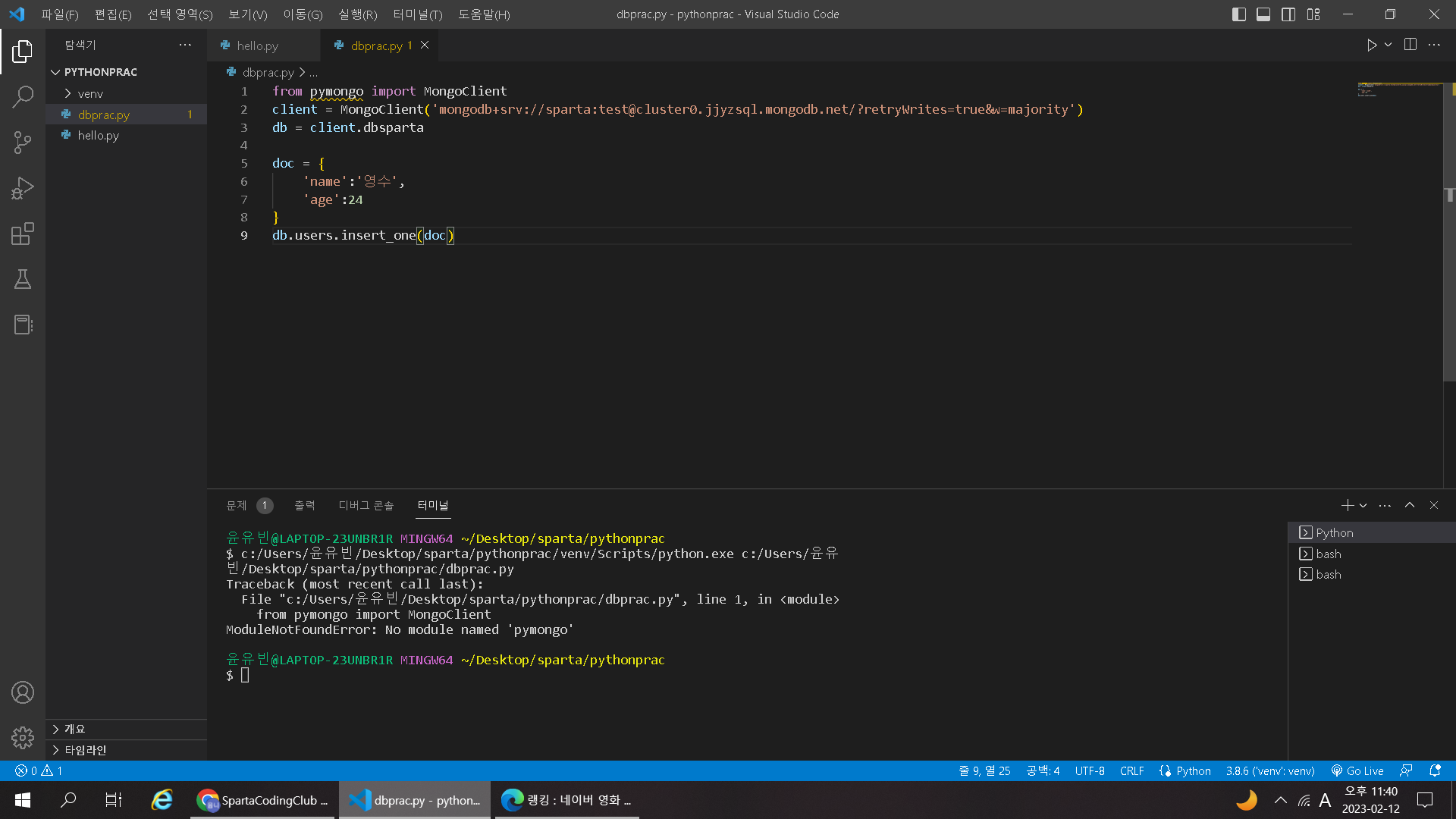Screen dimensions: 1456x819
Task: Open the 편집(E) menu
Action: [x=113, y=14]
